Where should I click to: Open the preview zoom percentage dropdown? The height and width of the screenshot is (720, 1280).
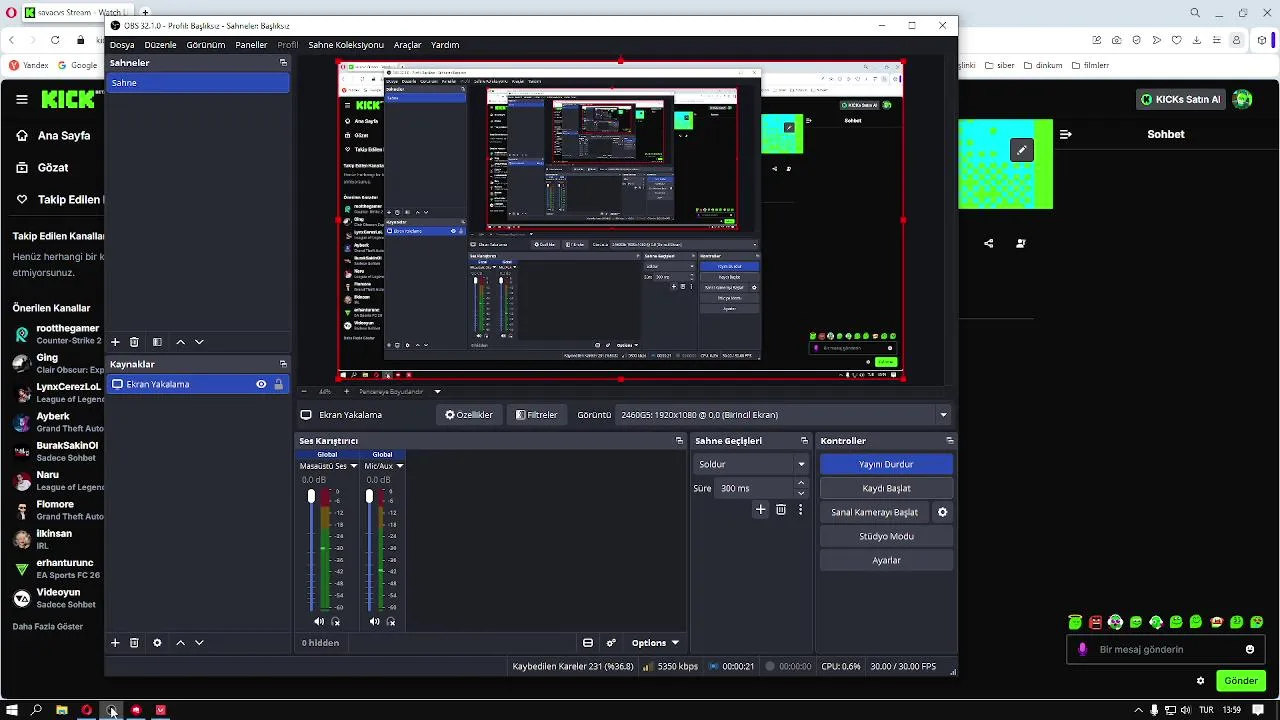tap(437, 392)
